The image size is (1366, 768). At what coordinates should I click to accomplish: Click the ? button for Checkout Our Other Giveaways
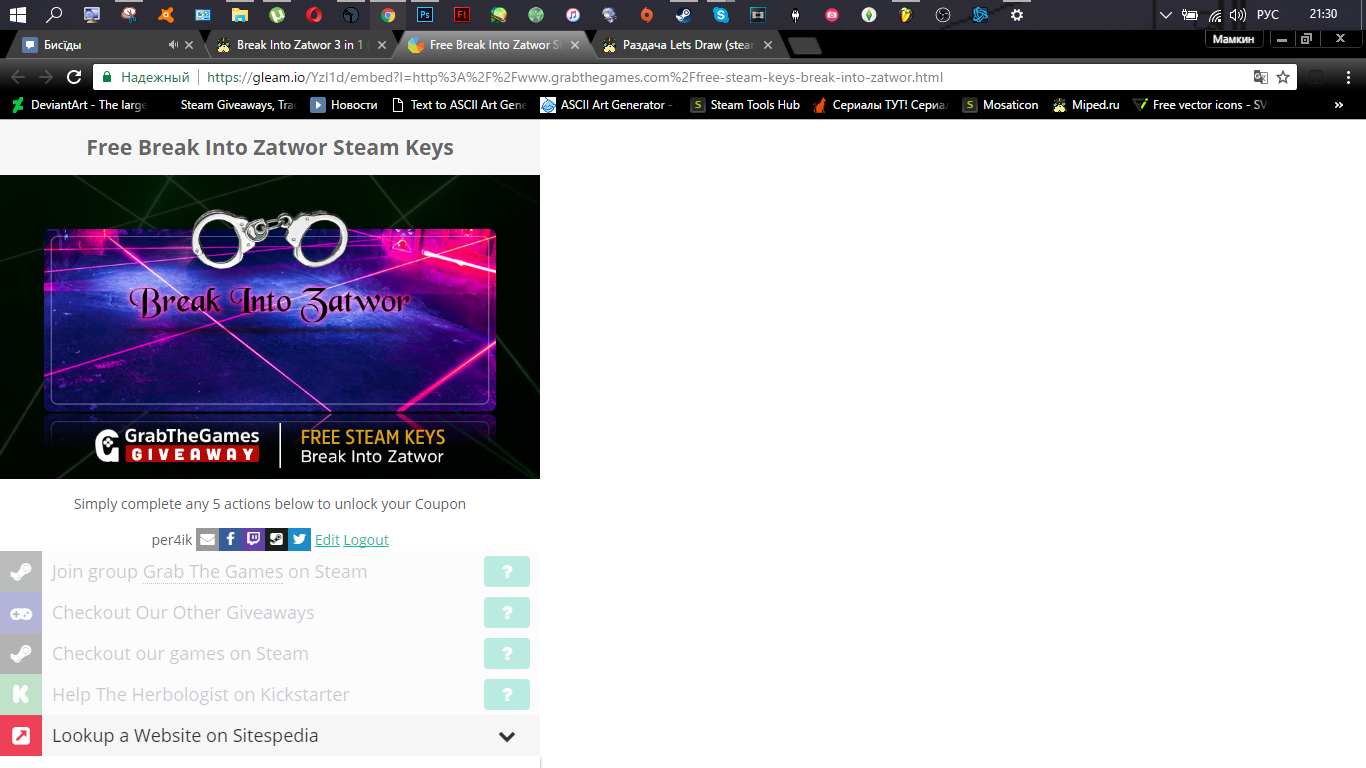click(507, 613)
